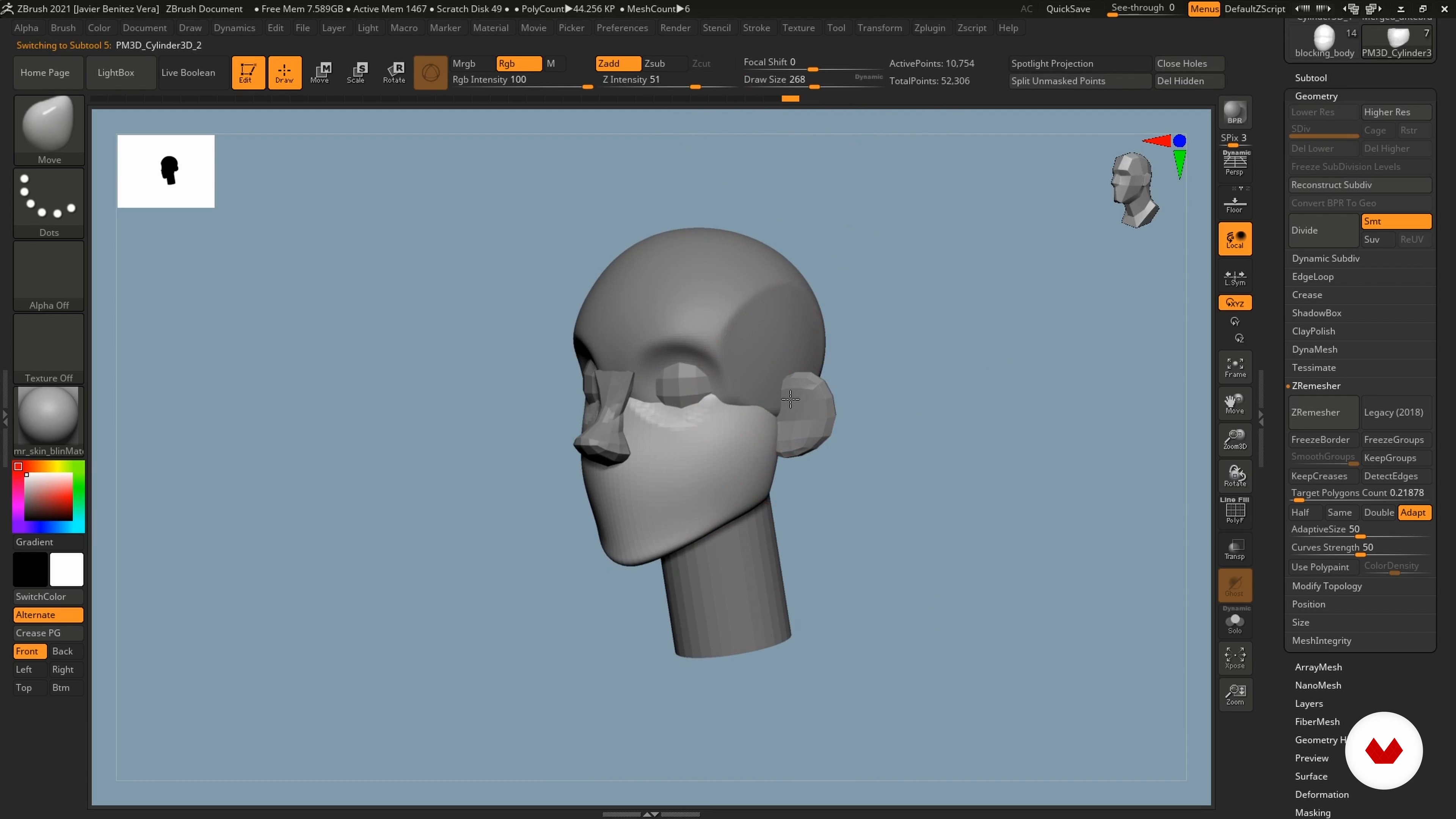Toggle the Ghost transparency icon

coord(1235,585)
